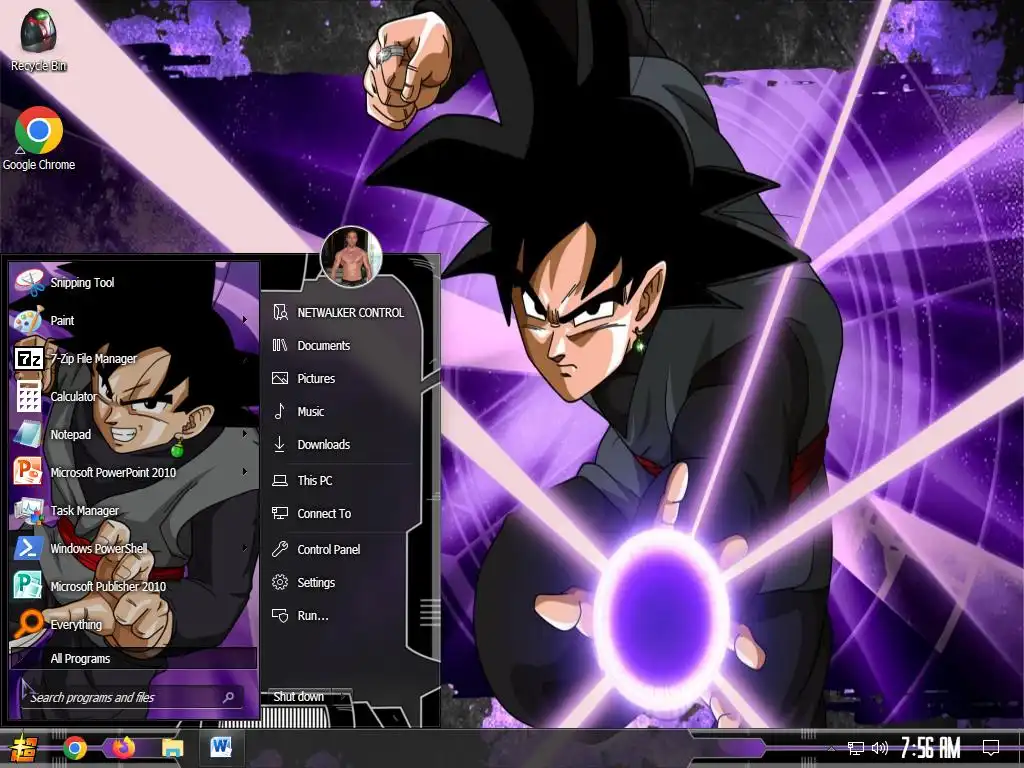The image size is (1024, 768).
Task: Launch Microsoft PowerPoint 2010
Action: point(131,472)
